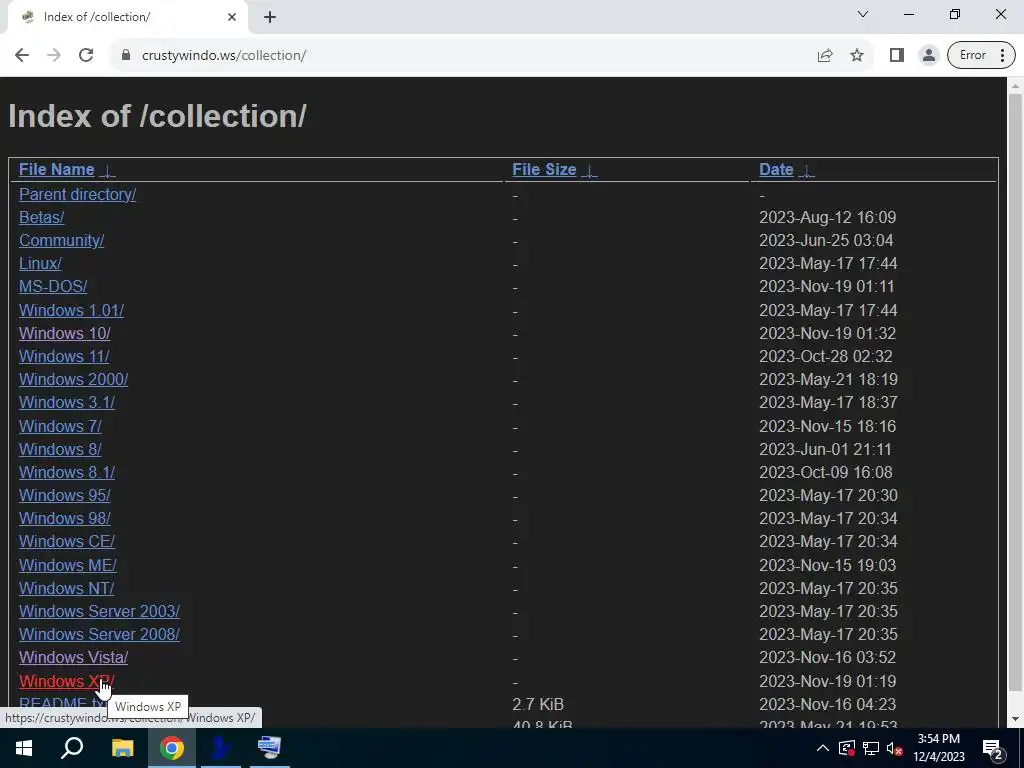
Task: Click the Chrome taskbar icon
Action: tap(171, 748)
